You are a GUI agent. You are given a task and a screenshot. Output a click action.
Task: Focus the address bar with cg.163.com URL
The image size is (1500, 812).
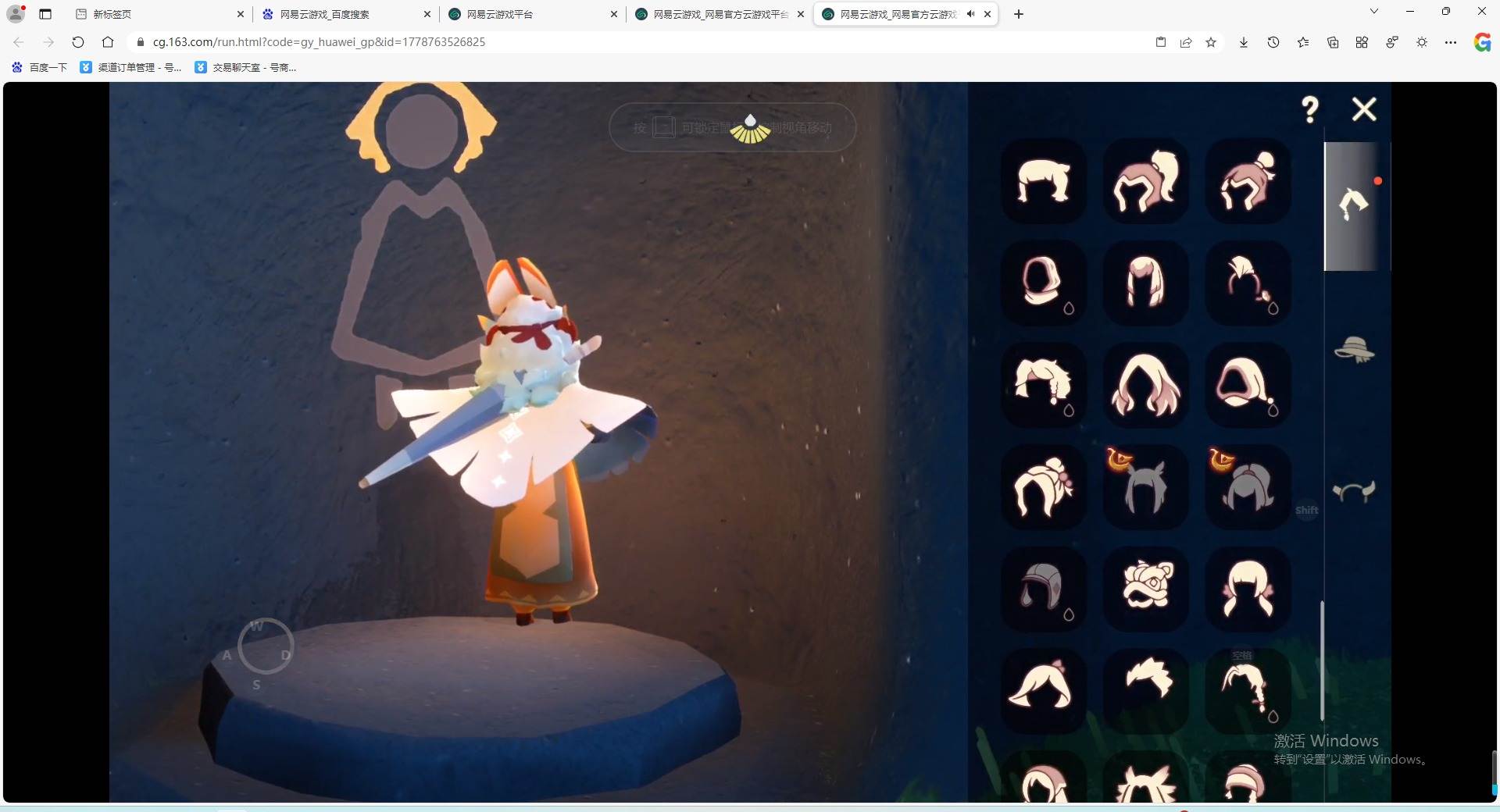(x=641, y=42)
